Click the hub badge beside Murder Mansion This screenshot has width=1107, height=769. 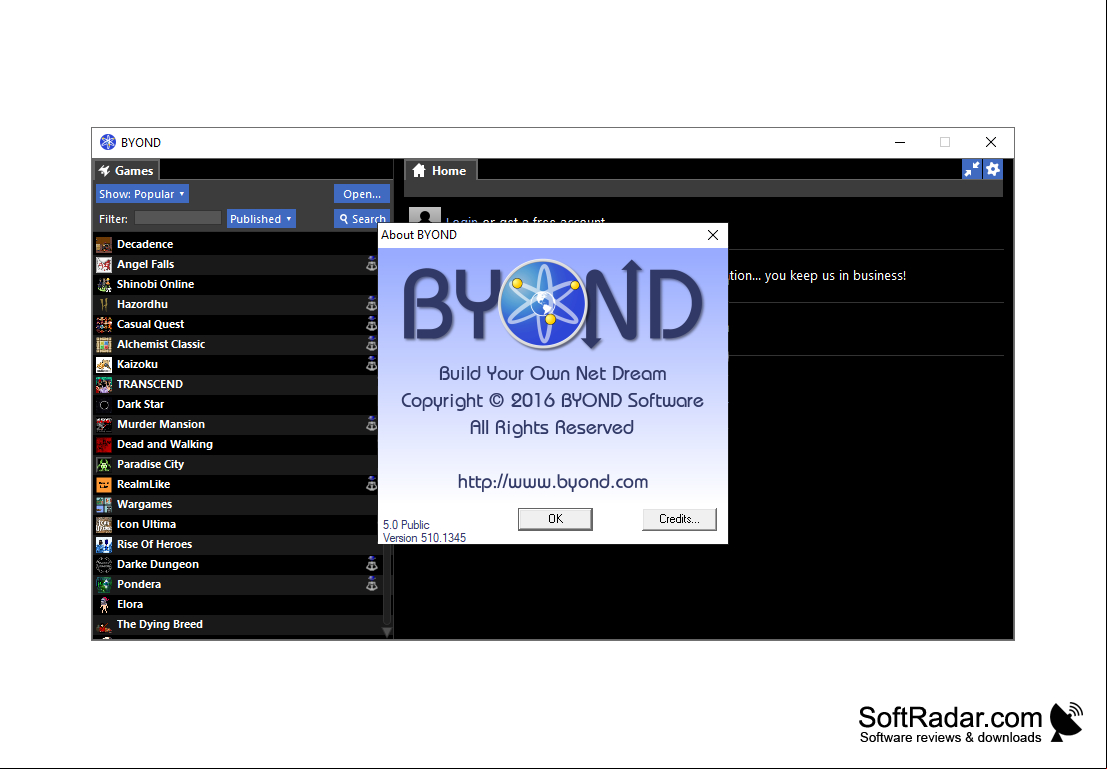tap(371, 424)
